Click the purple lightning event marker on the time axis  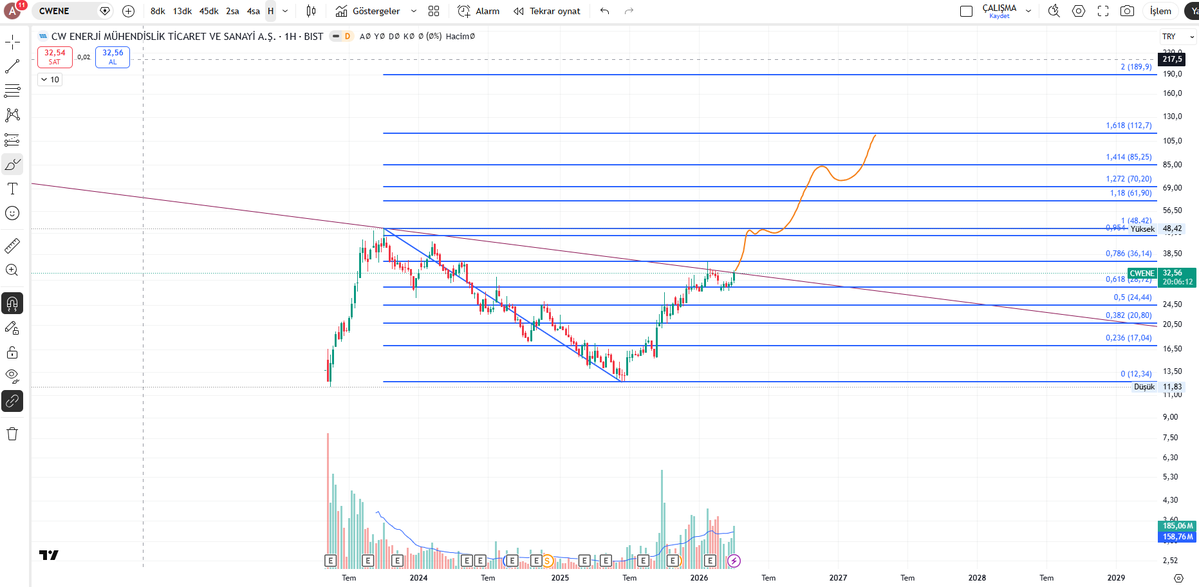click(x=734, y=560)
